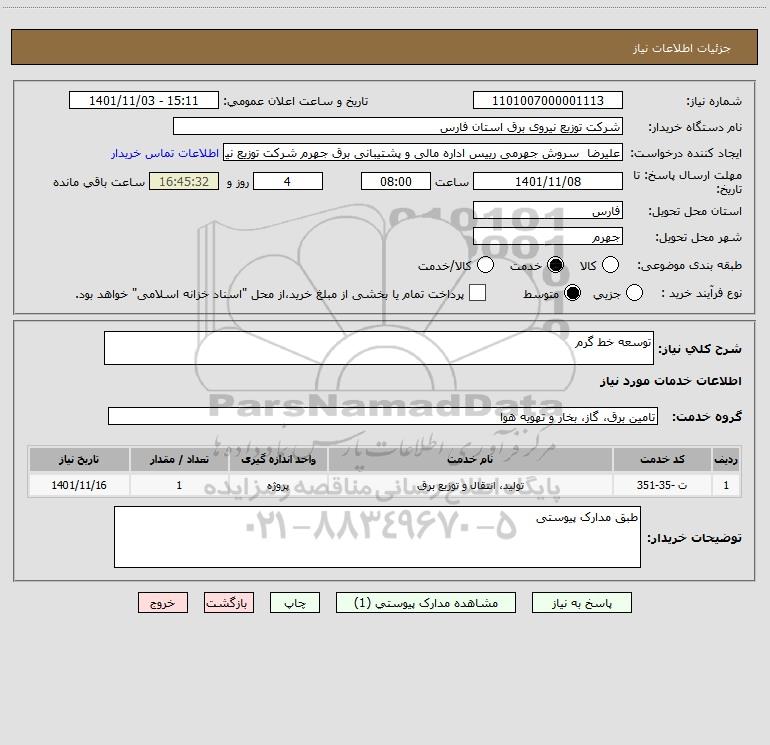770x745 pixels.
Task: Click the شرح کلی نیاز text area
Action: coord(379,348)
